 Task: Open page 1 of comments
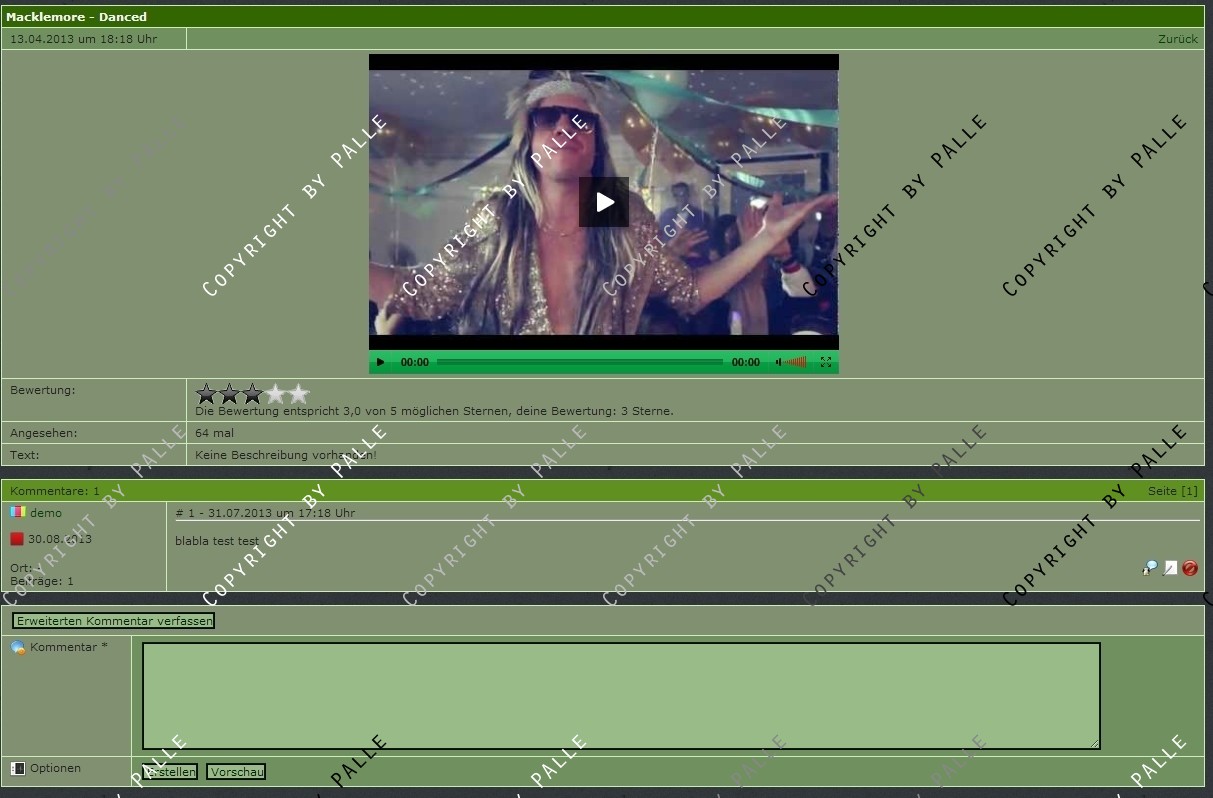pos(1189,491)
